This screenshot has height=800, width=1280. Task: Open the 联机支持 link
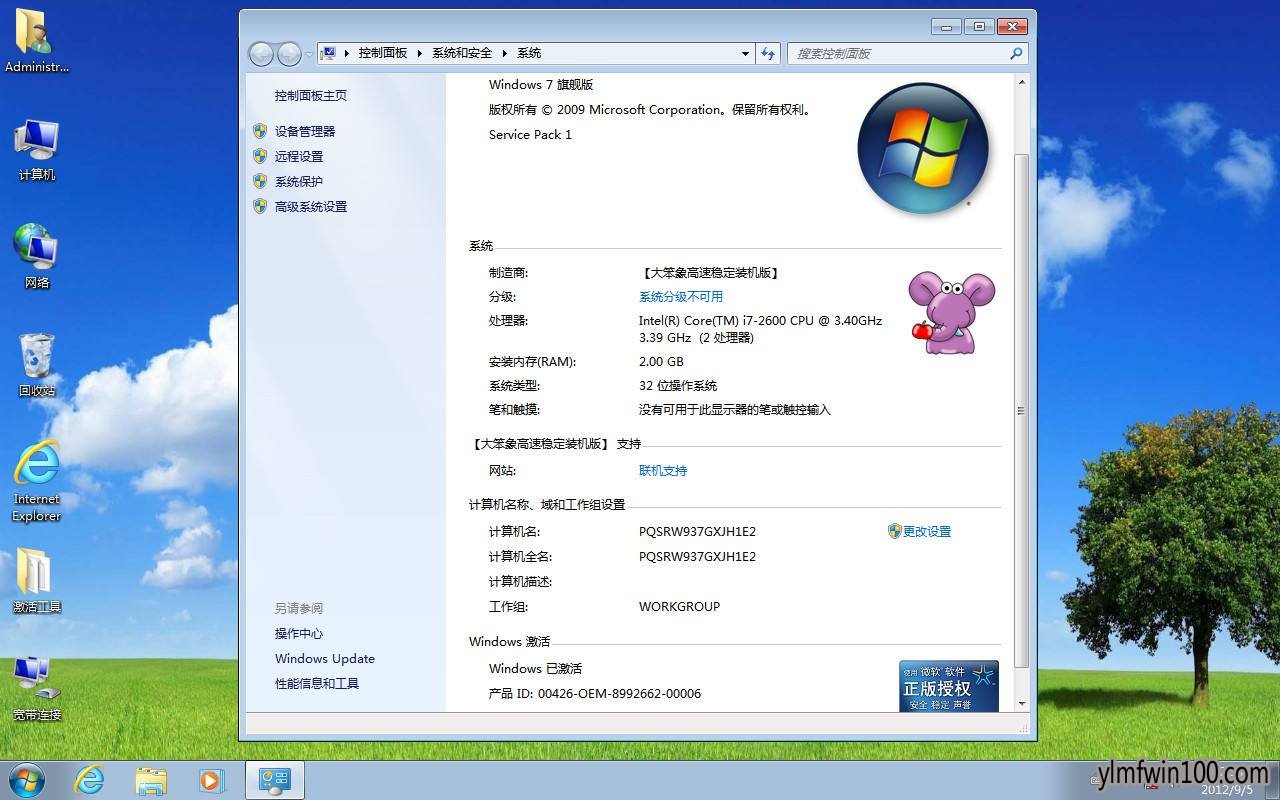coord(663,470)
